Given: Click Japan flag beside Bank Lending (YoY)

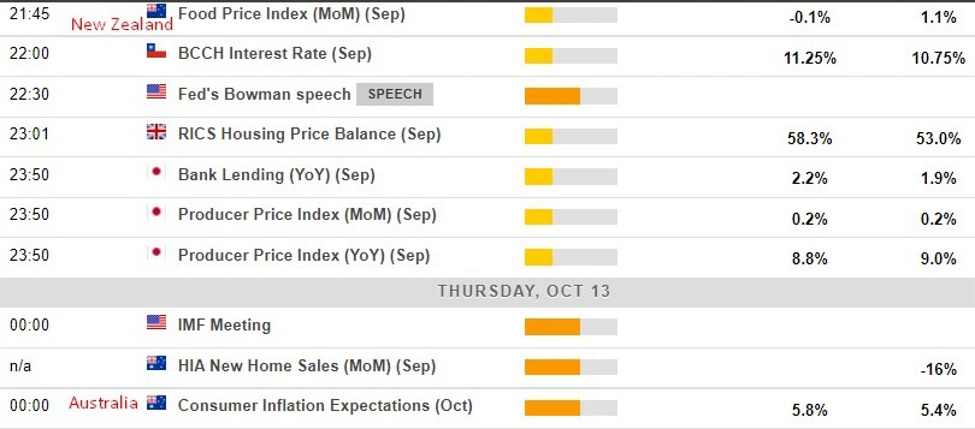Looking at the screenshot, I should point(156,172).
